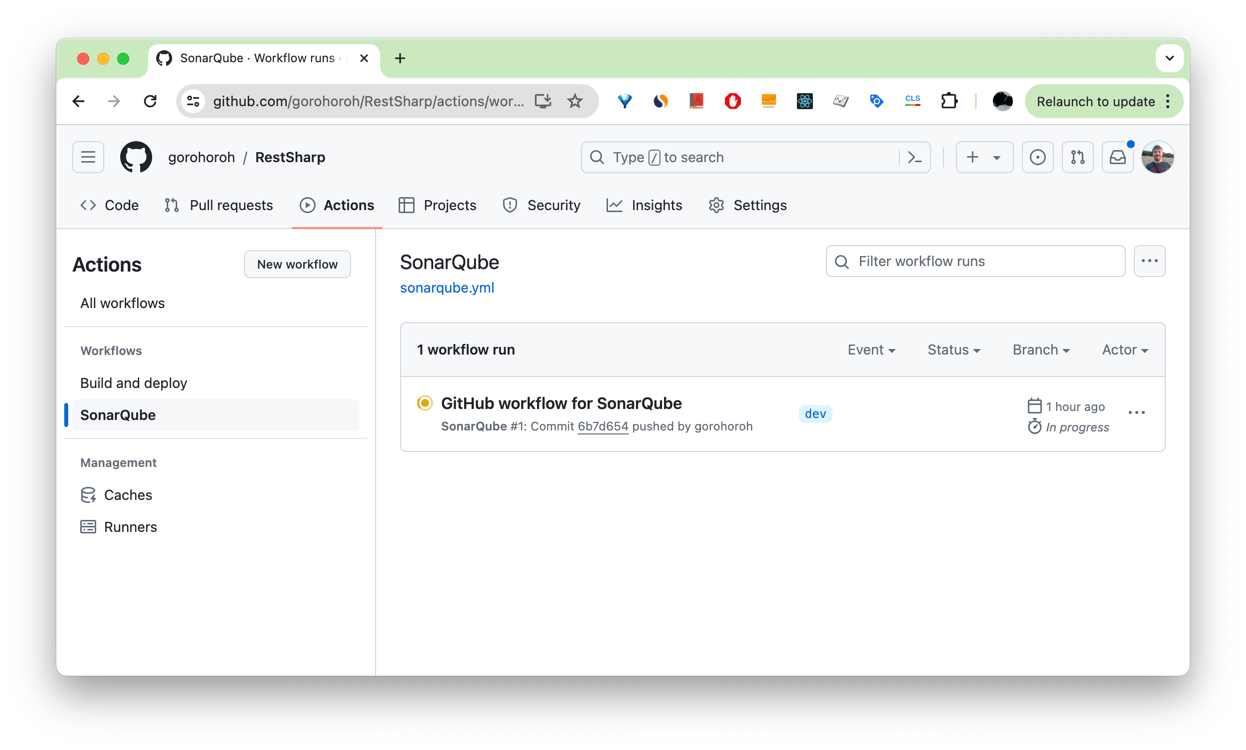
Task: Click the New workflow button
Action: (x=297, y=264)
